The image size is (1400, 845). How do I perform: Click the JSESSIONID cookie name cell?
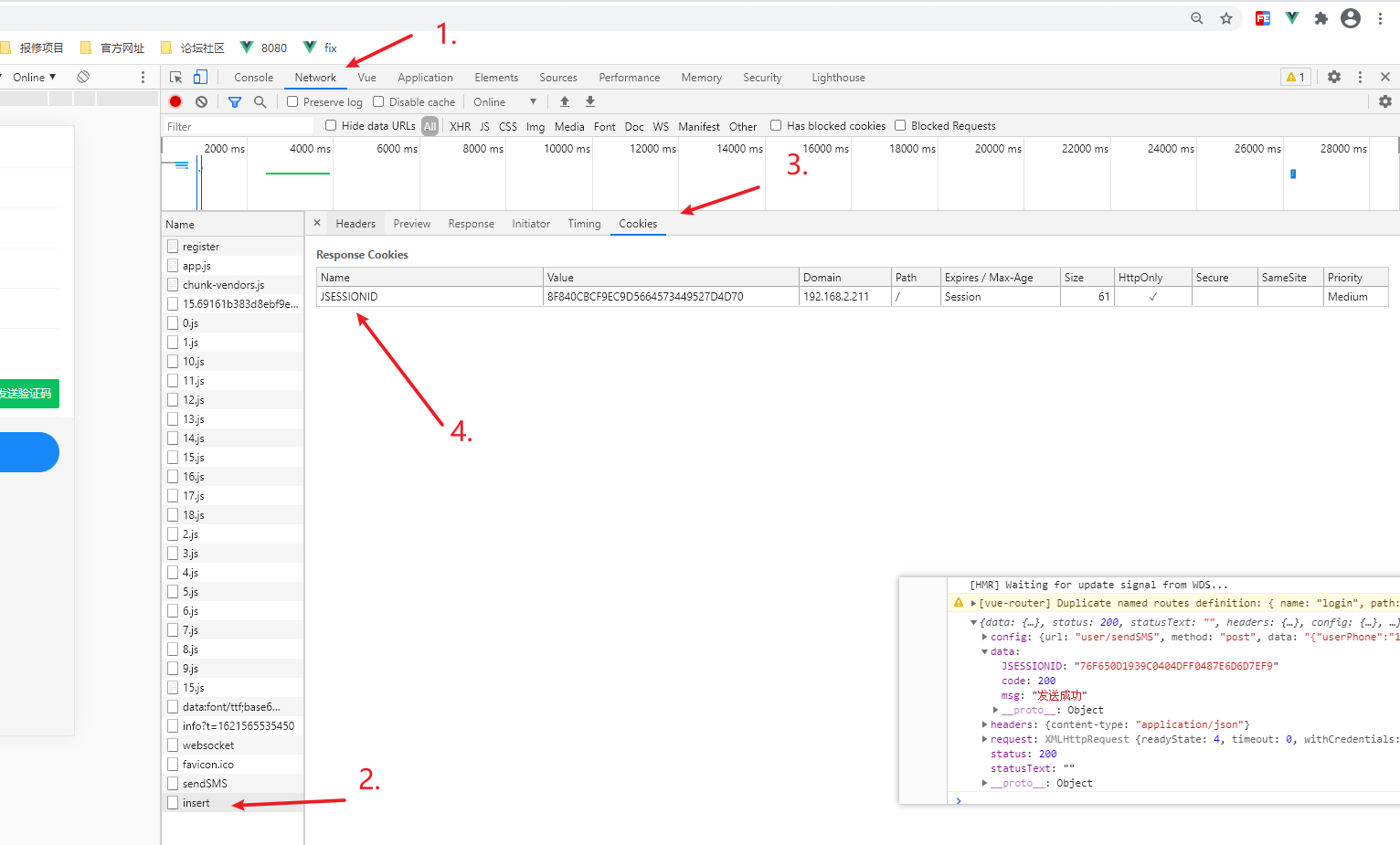430,297
